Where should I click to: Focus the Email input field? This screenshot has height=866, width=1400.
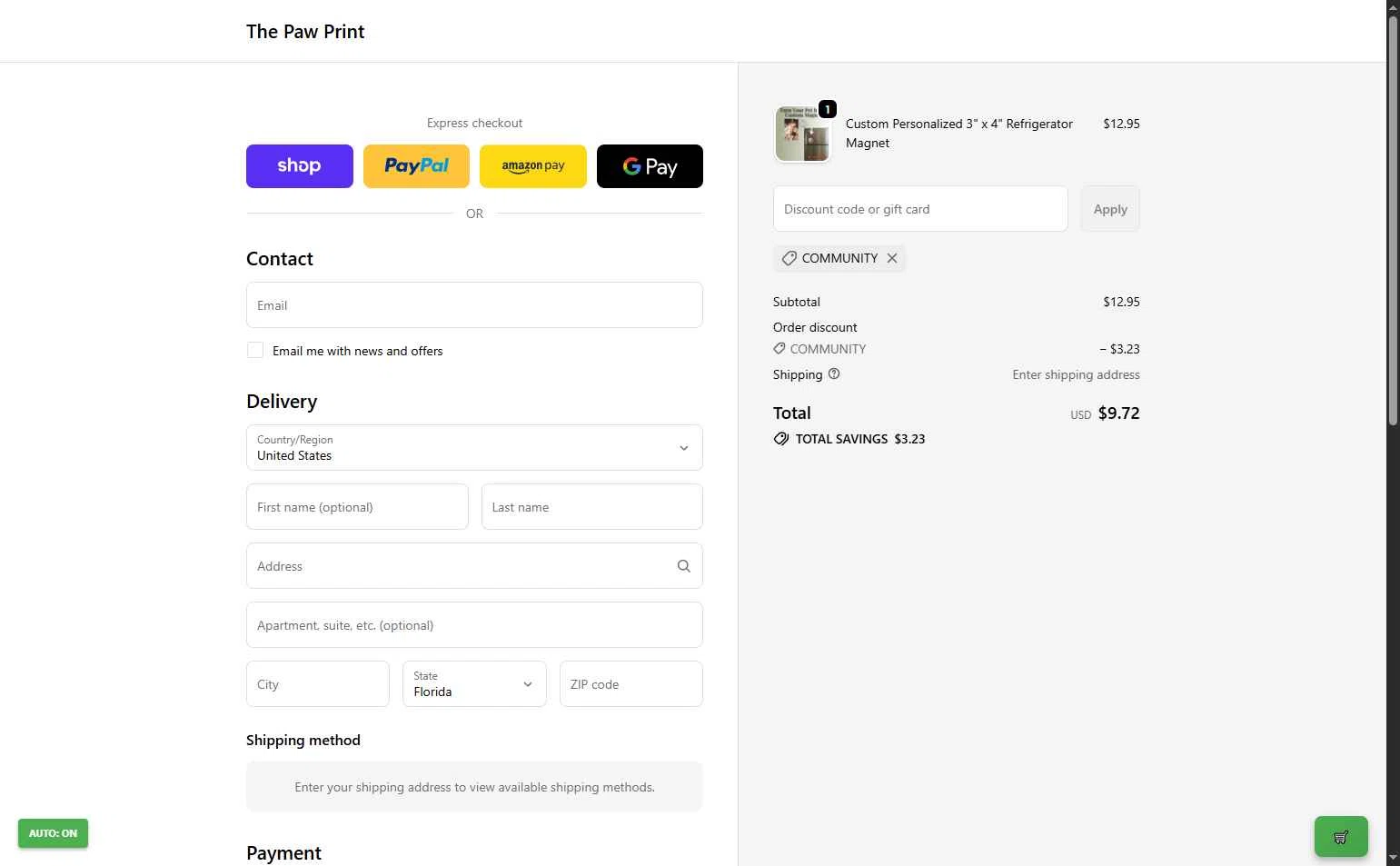click(x=474, y=305)
